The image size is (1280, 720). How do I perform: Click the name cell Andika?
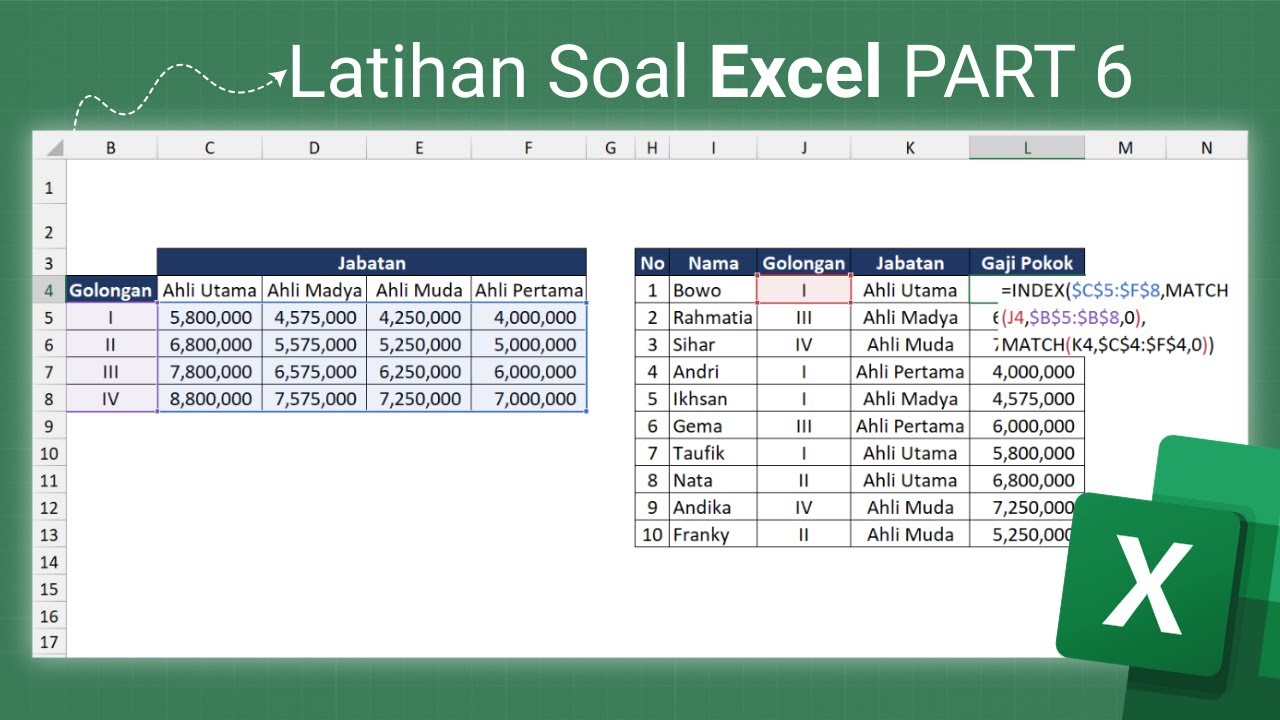(713, 507)
